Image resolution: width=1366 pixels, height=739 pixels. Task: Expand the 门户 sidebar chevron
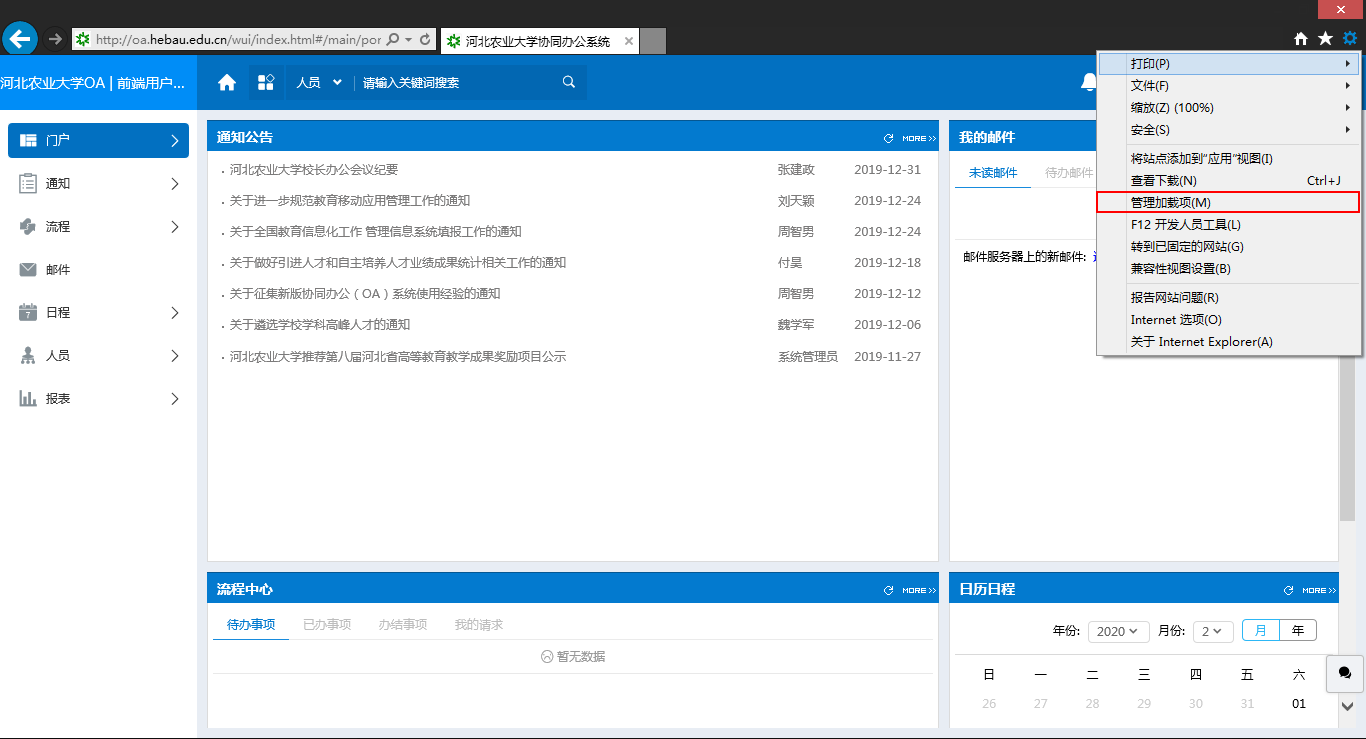pos(175,141)
